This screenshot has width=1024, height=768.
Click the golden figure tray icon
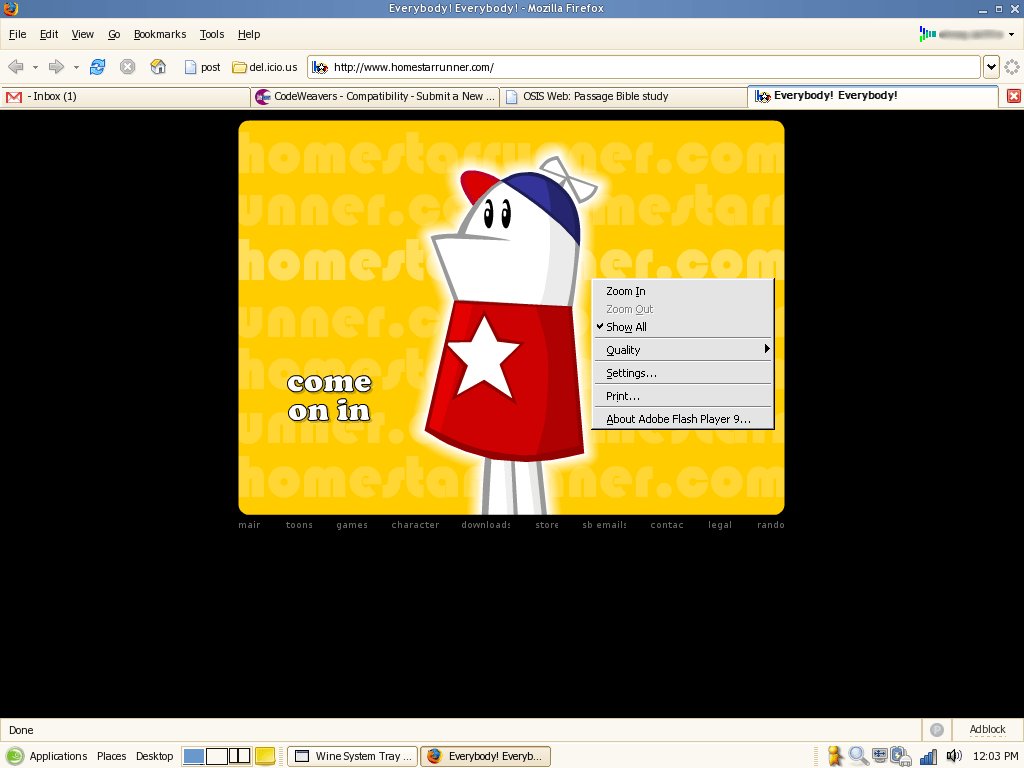[835, 756]
